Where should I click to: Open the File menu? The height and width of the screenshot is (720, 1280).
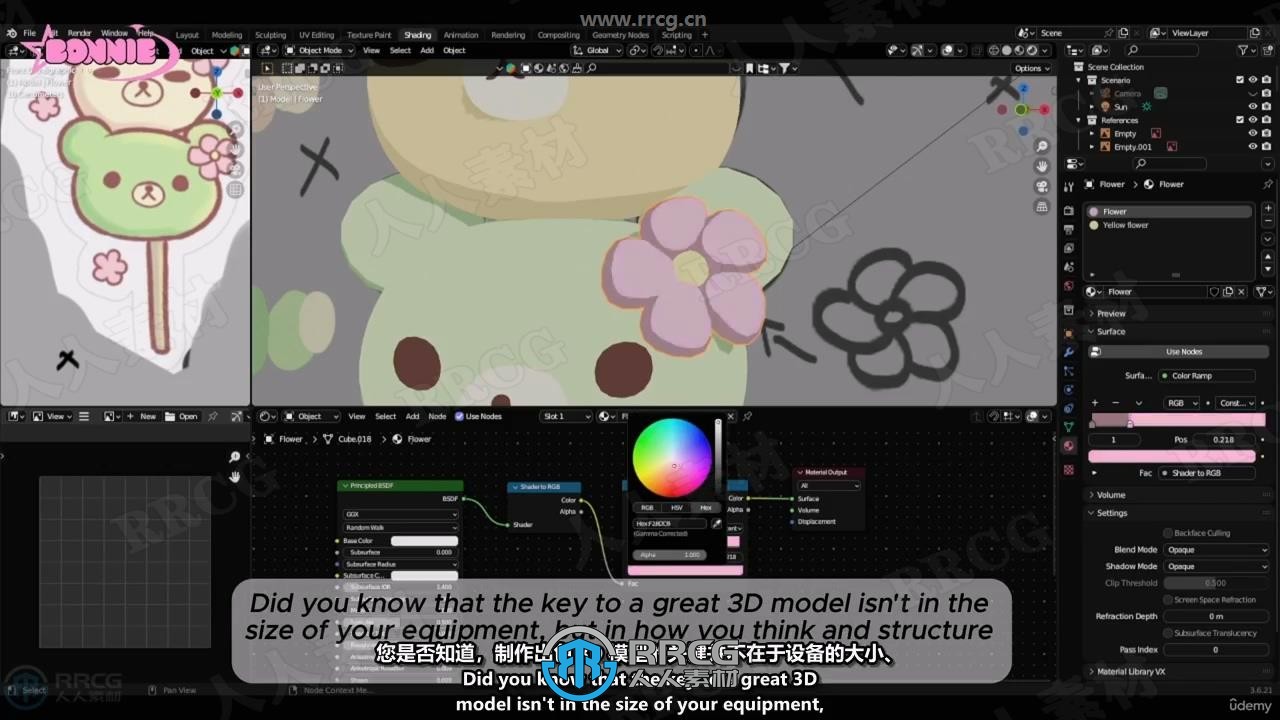pyautogui.click(x=29, y=34)
